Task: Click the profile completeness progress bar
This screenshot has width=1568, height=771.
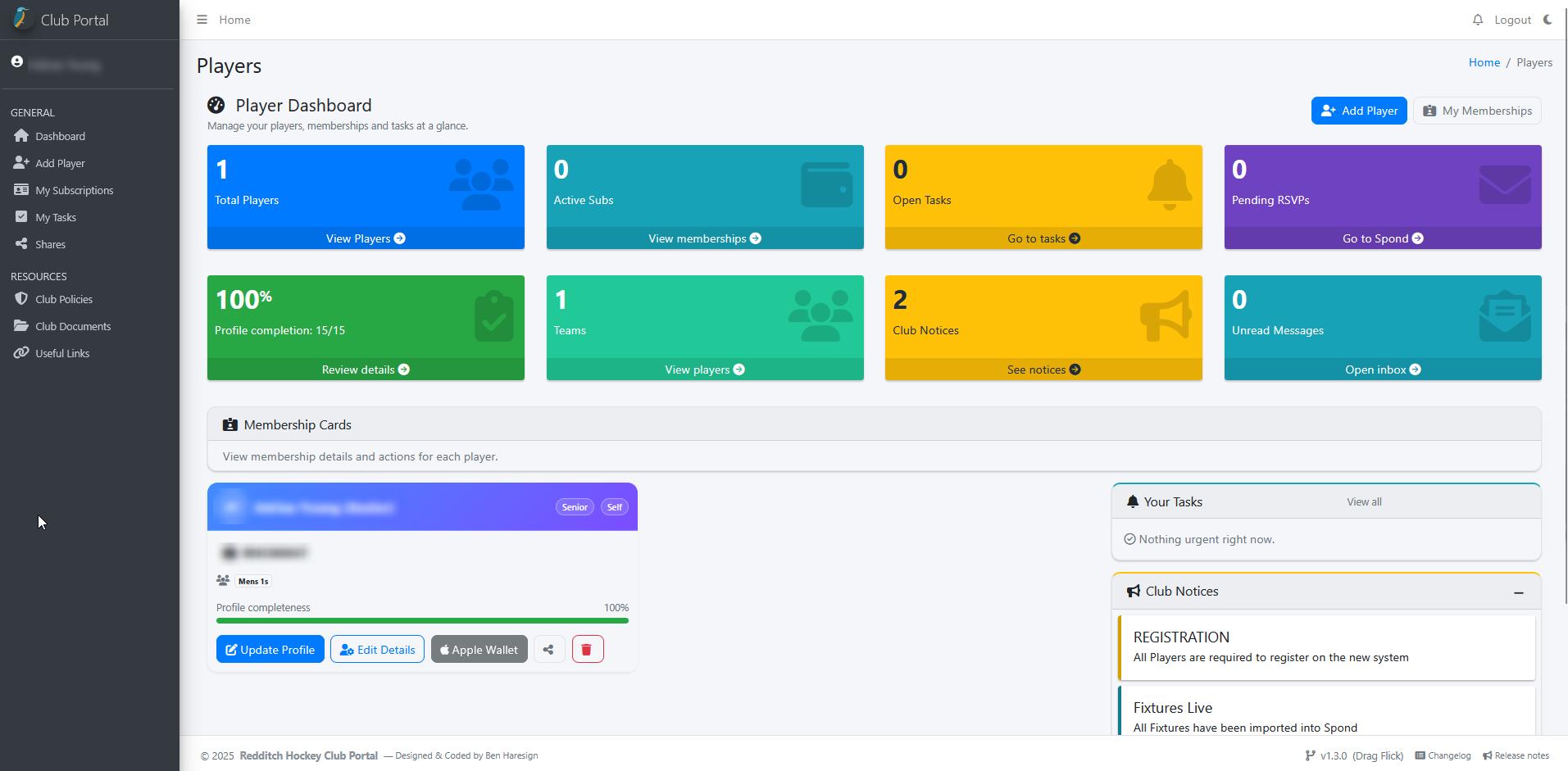Action: [422, 621]
